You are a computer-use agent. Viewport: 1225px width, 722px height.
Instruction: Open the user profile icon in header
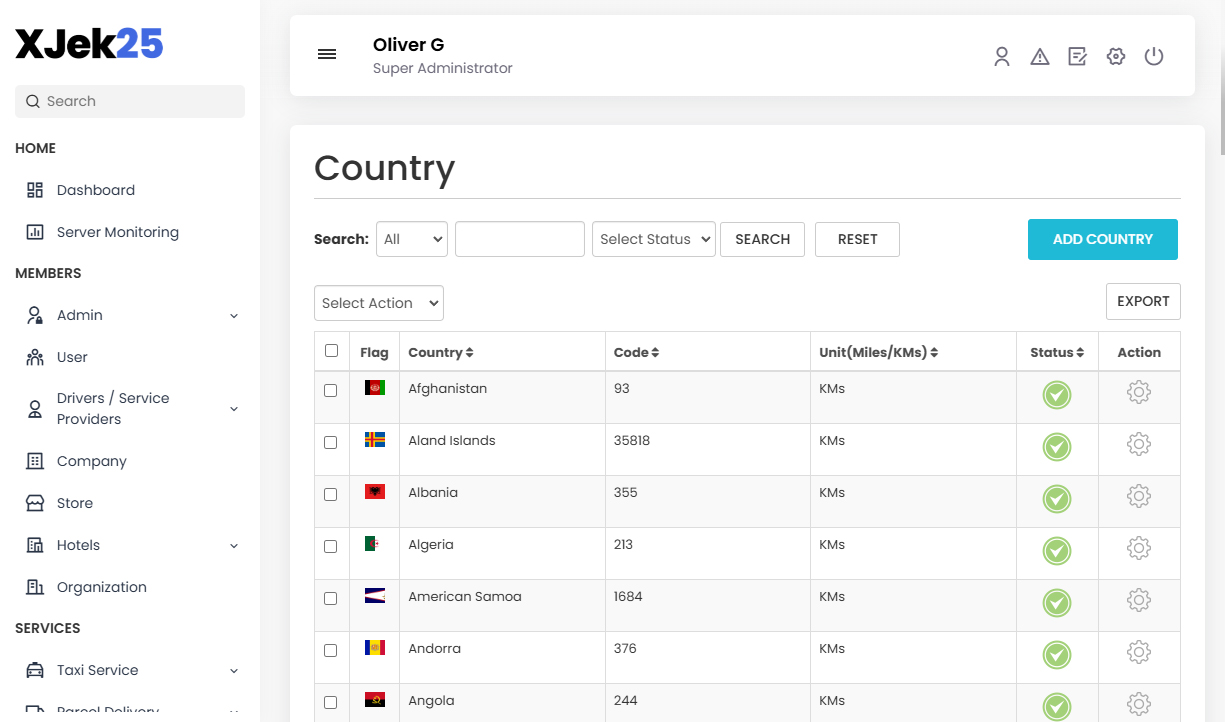1001,57
